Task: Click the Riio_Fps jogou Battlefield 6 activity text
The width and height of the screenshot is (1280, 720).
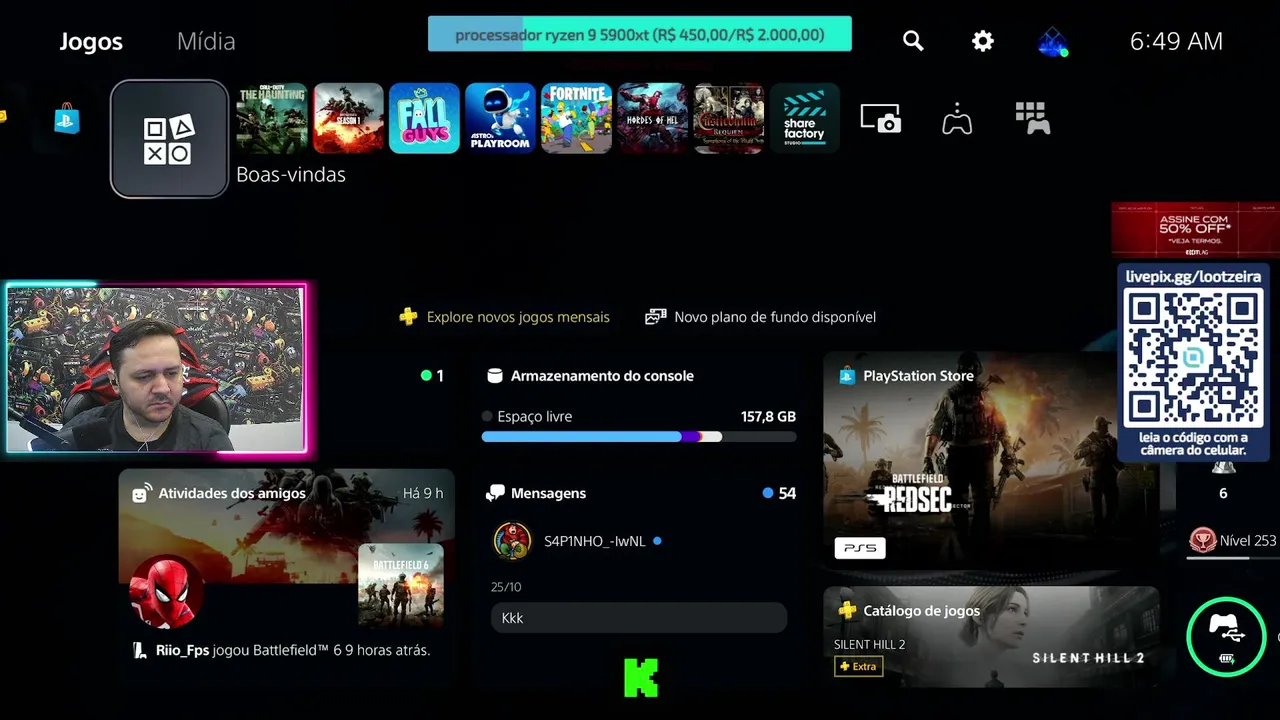Action: tap(293, 650)
